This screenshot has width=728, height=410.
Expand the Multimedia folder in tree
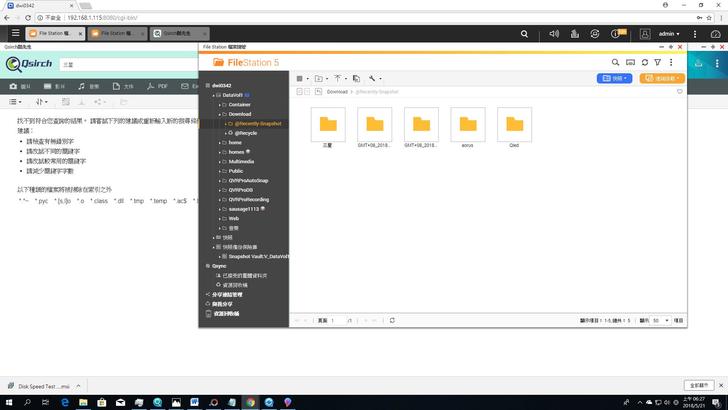point(222,160)
